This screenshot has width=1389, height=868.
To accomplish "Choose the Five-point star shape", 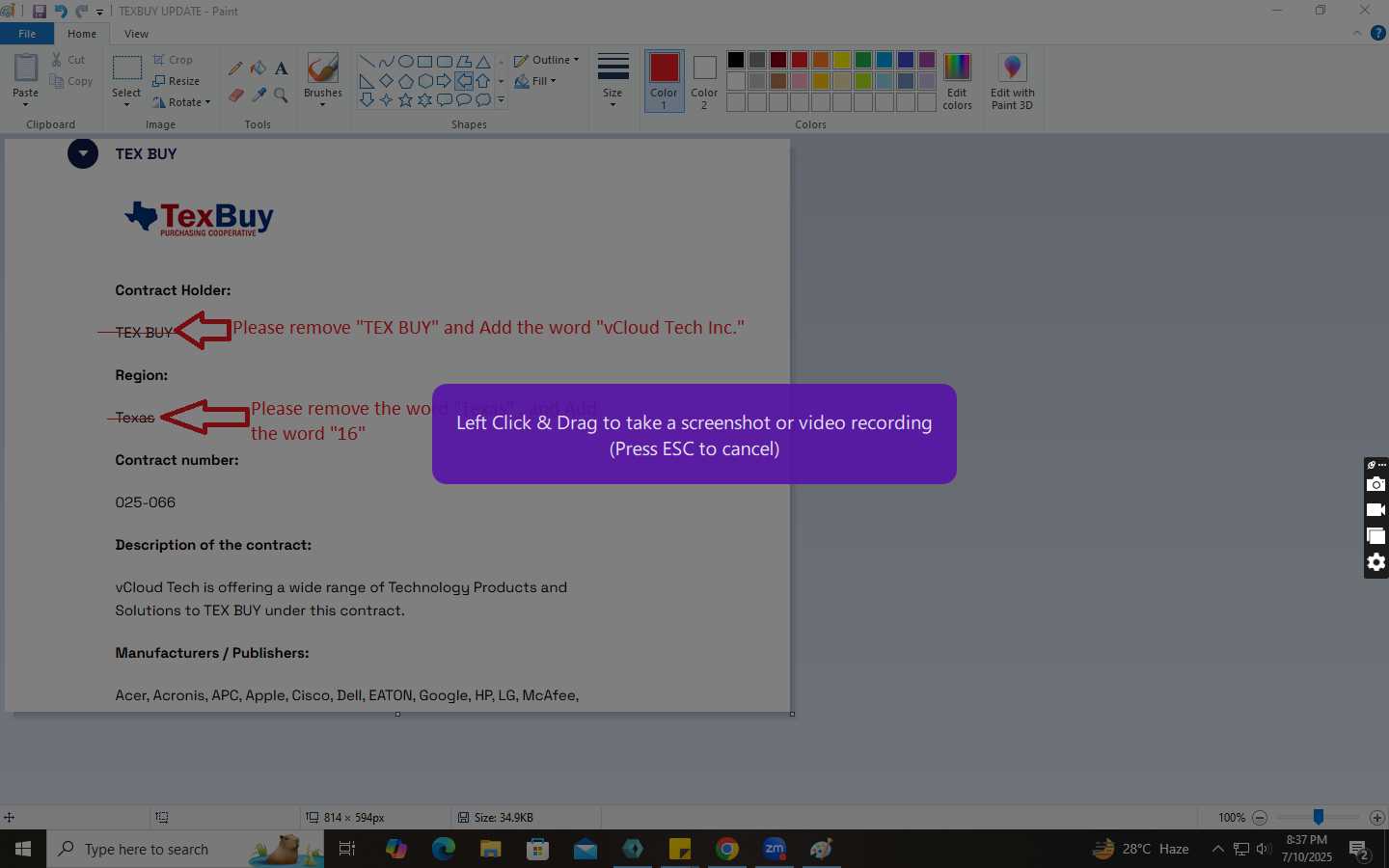I will (405, 100).
